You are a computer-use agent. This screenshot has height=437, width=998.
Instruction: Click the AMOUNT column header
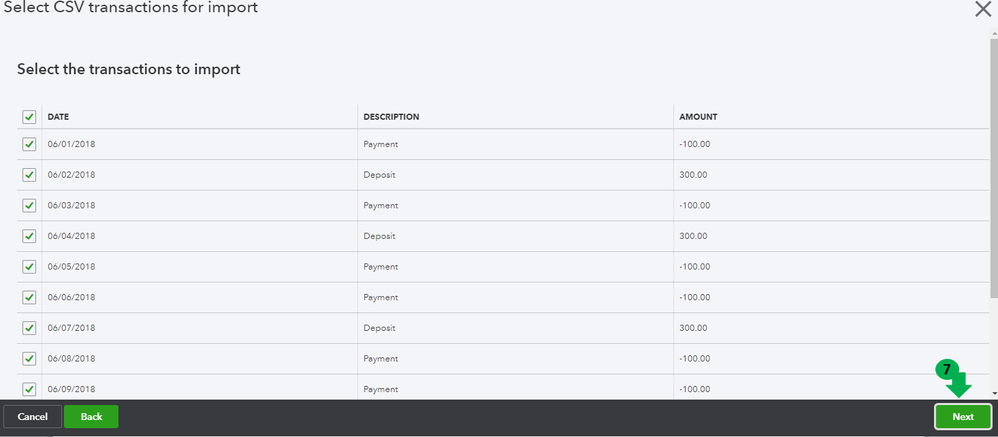(698, 117)
